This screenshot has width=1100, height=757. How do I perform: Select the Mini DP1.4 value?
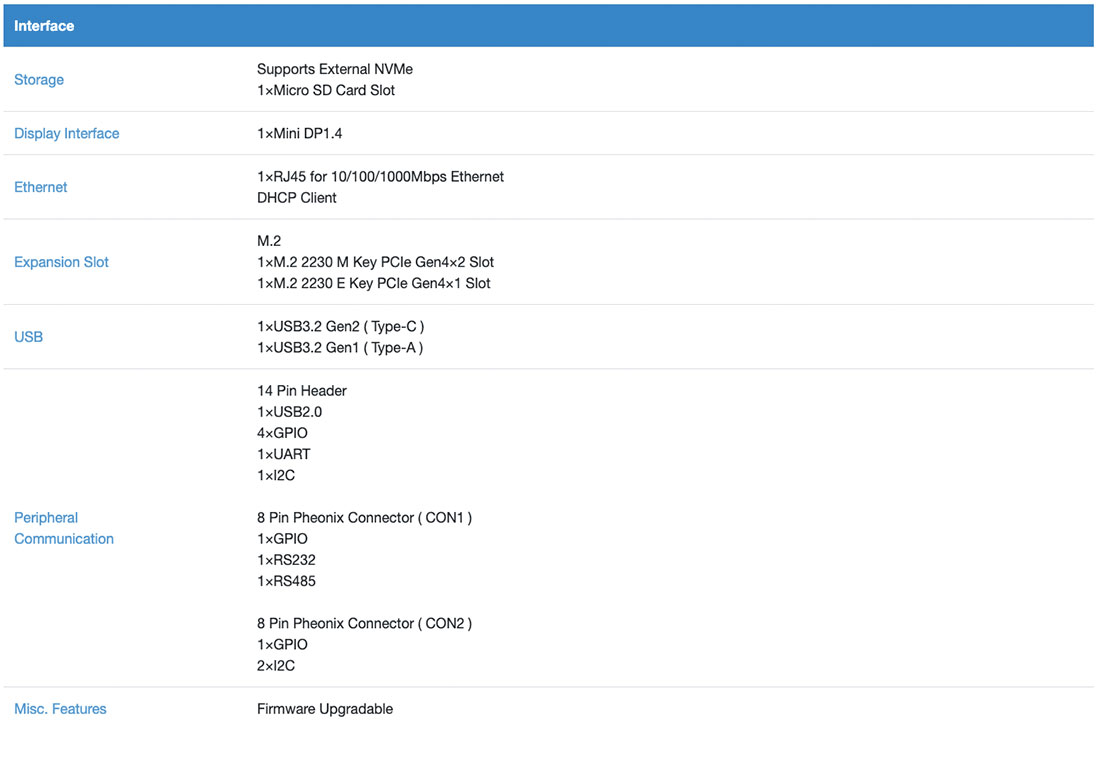click(x=299, y=133)
